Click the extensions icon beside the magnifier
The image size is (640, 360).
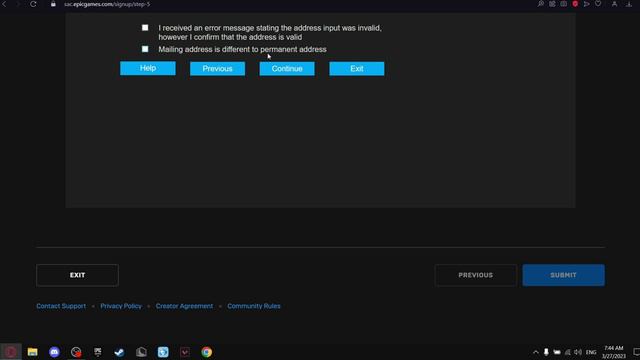552,4
